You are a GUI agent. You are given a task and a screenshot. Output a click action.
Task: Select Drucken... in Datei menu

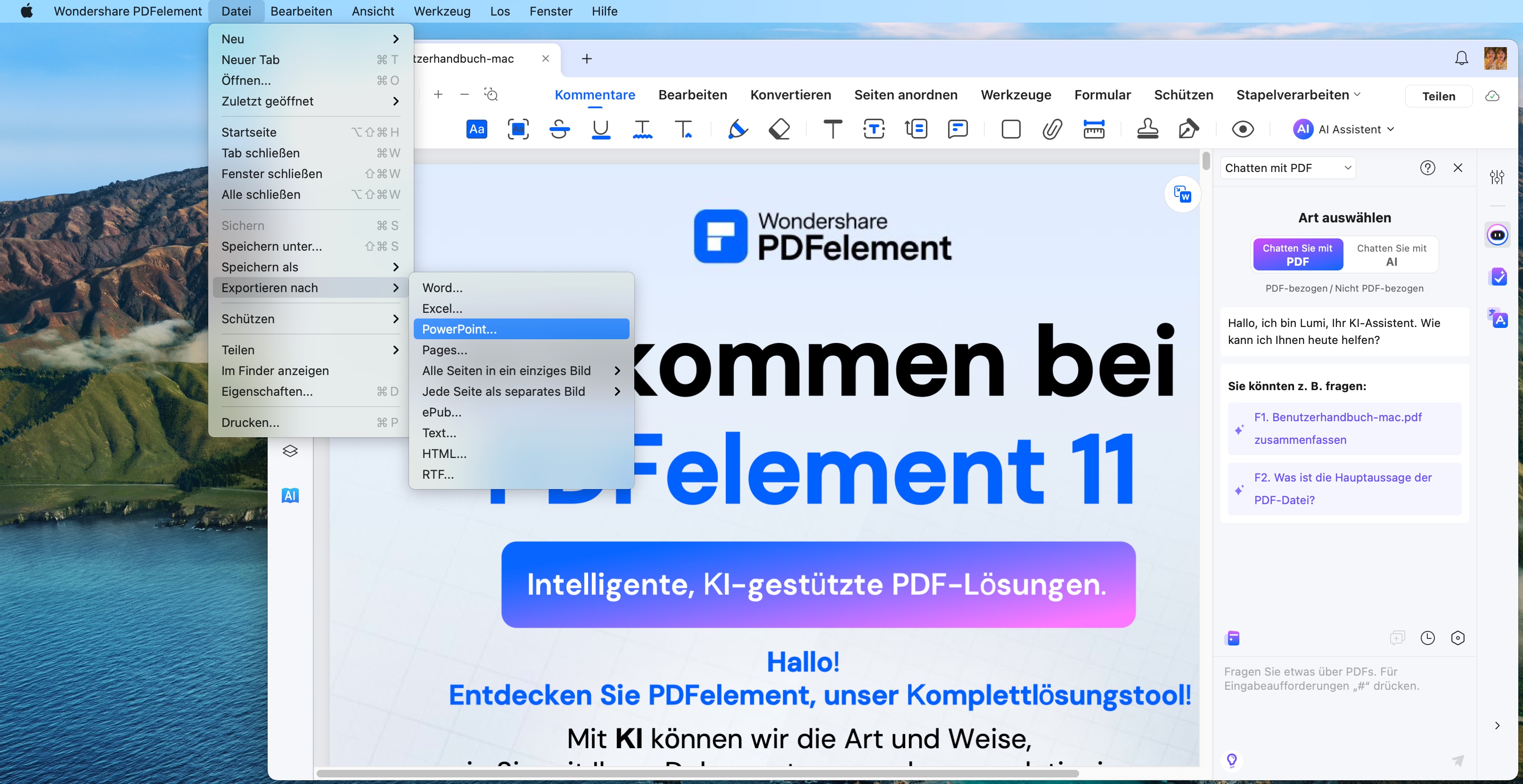pyautogui.click(x=311, y=422)
